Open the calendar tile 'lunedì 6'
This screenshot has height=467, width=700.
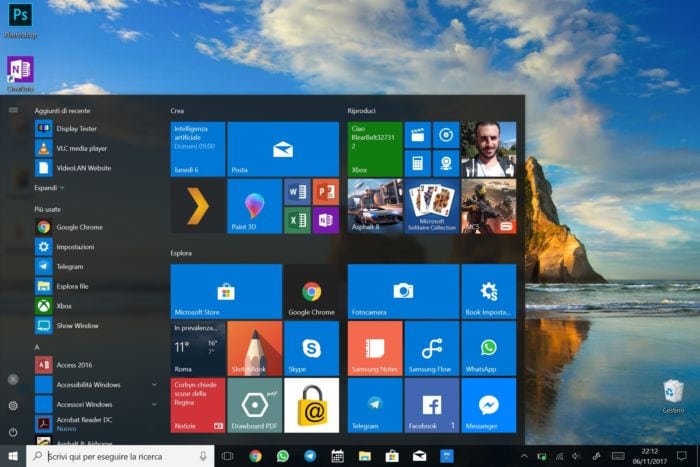198,149
